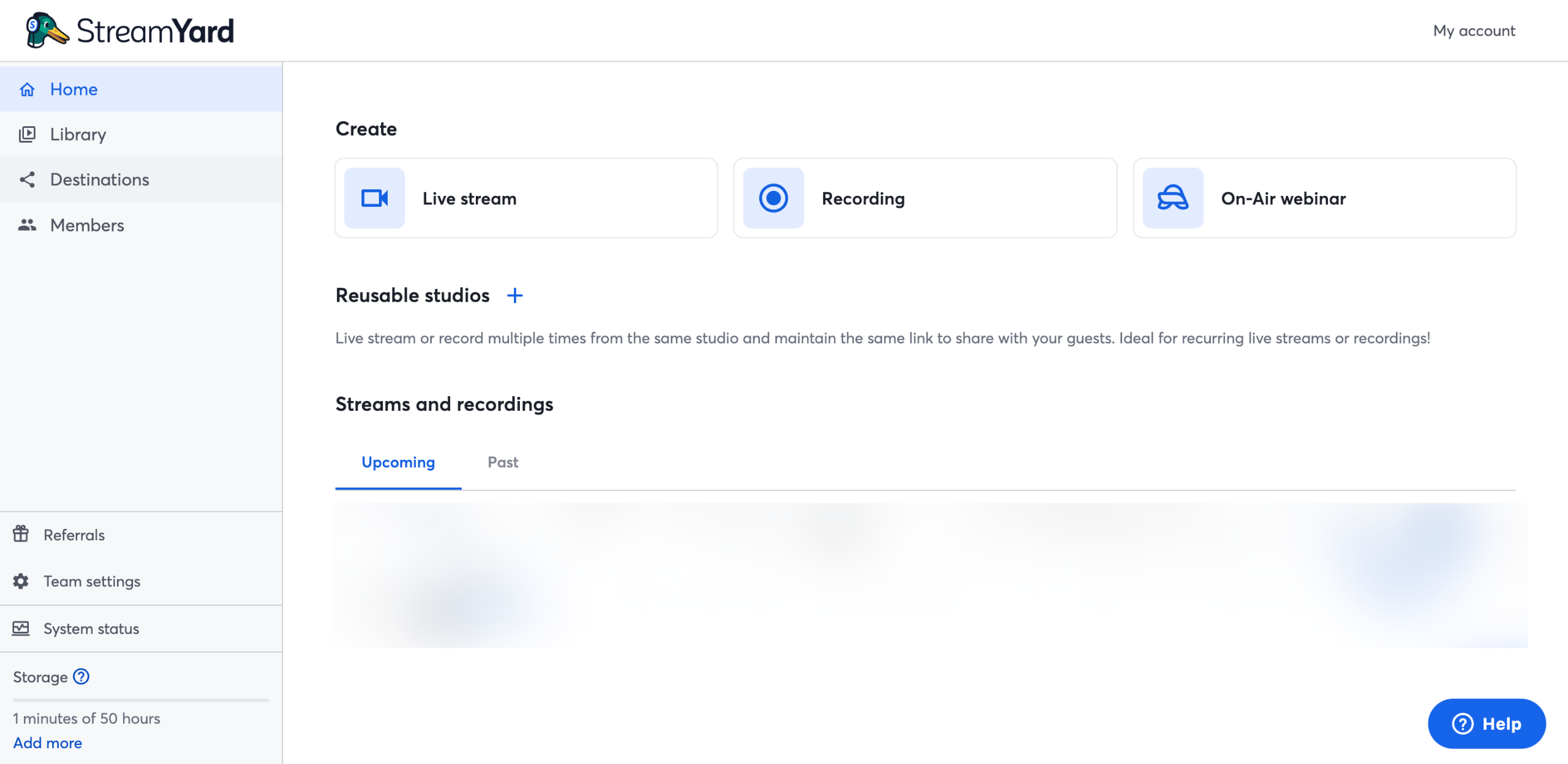Click Add more storage link
This screenshot has width=1568, height=764.
(x=47, y=743)
